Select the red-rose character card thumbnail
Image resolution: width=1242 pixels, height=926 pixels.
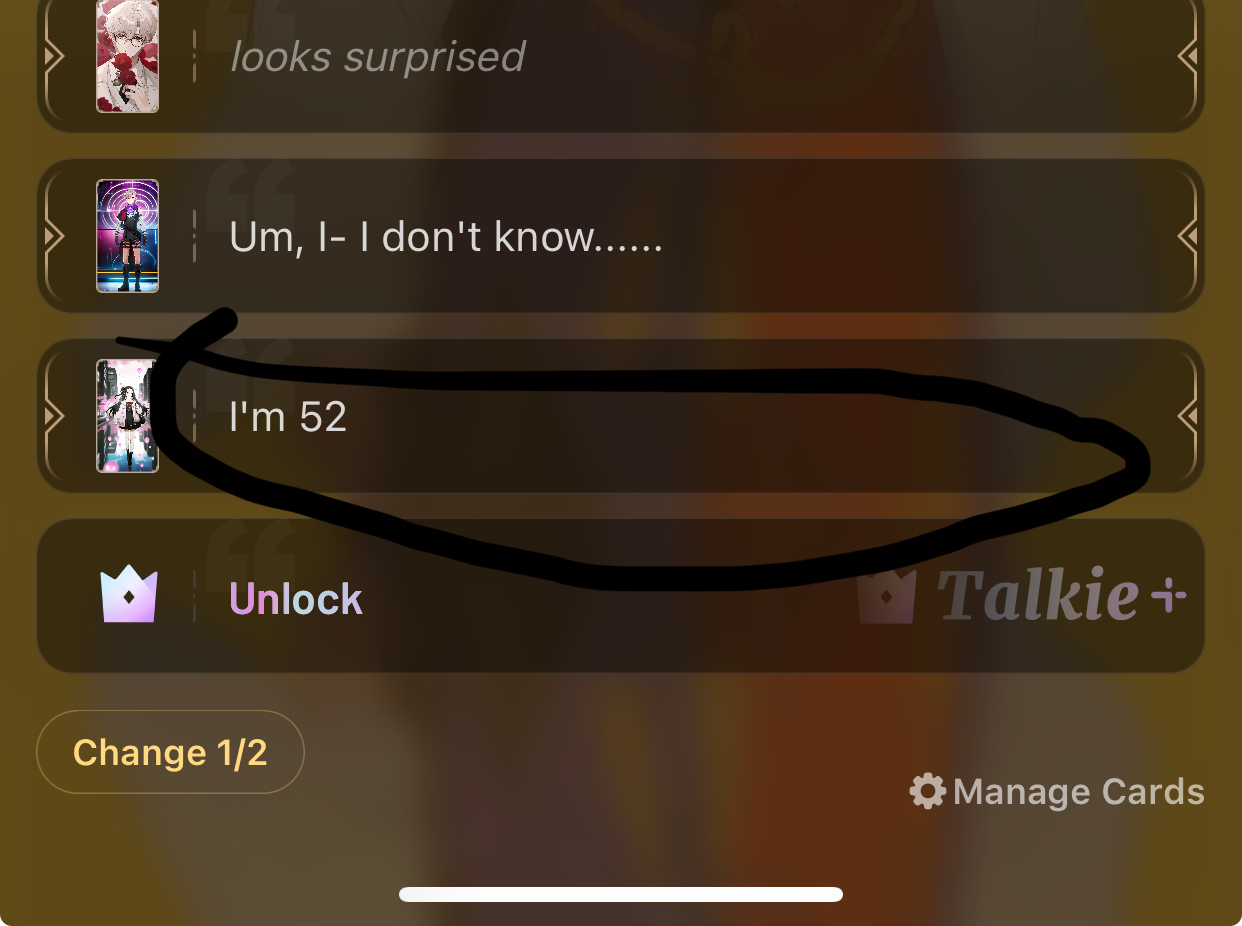[127, 56]
